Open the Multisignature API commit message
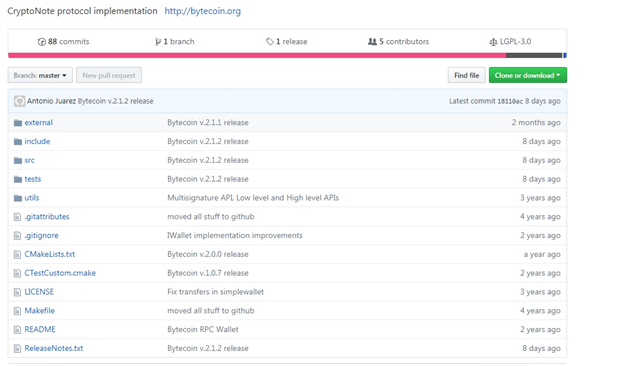The width and height of the screenshot is (628, 366). (253, 198)
